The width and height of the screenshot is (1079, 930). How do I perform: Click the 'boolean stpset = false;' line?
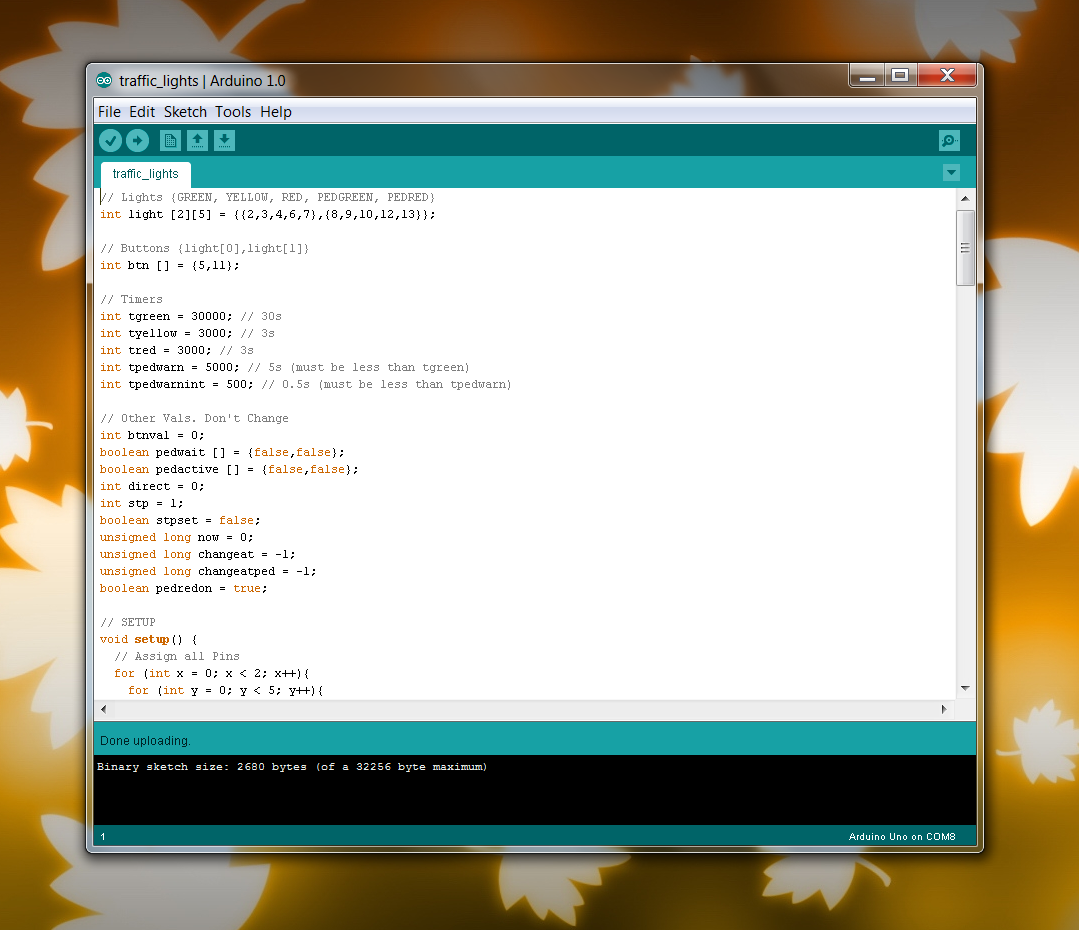click(x=180, y=520)
